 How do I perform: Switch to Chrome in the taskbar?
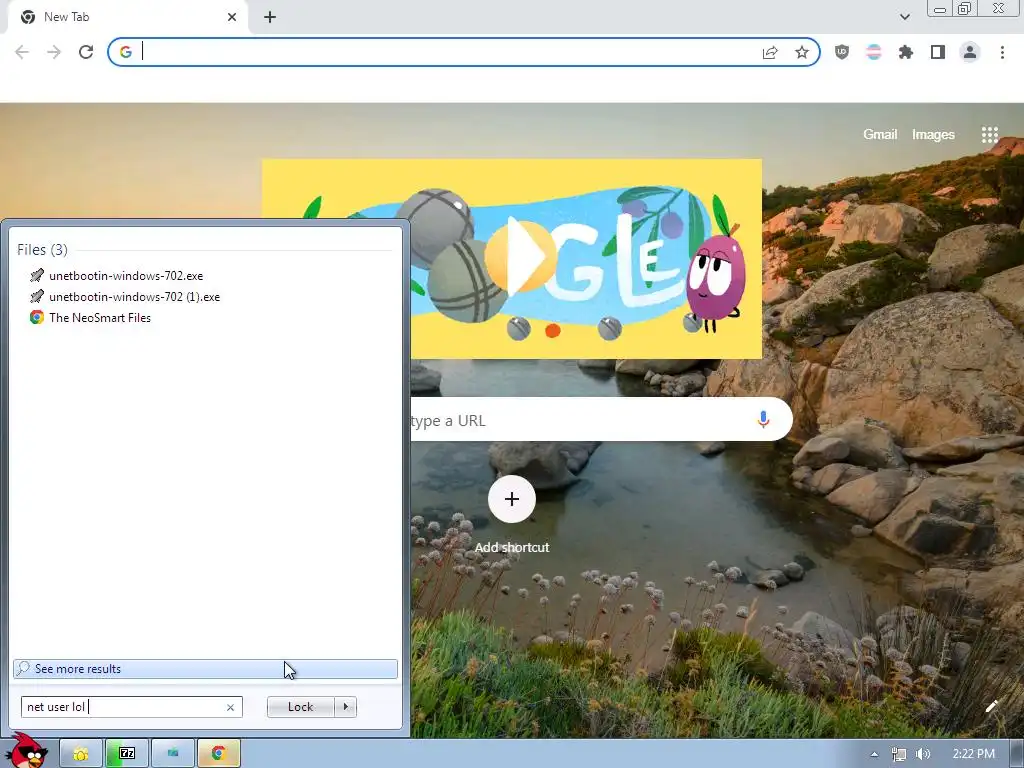click(219, 754)
